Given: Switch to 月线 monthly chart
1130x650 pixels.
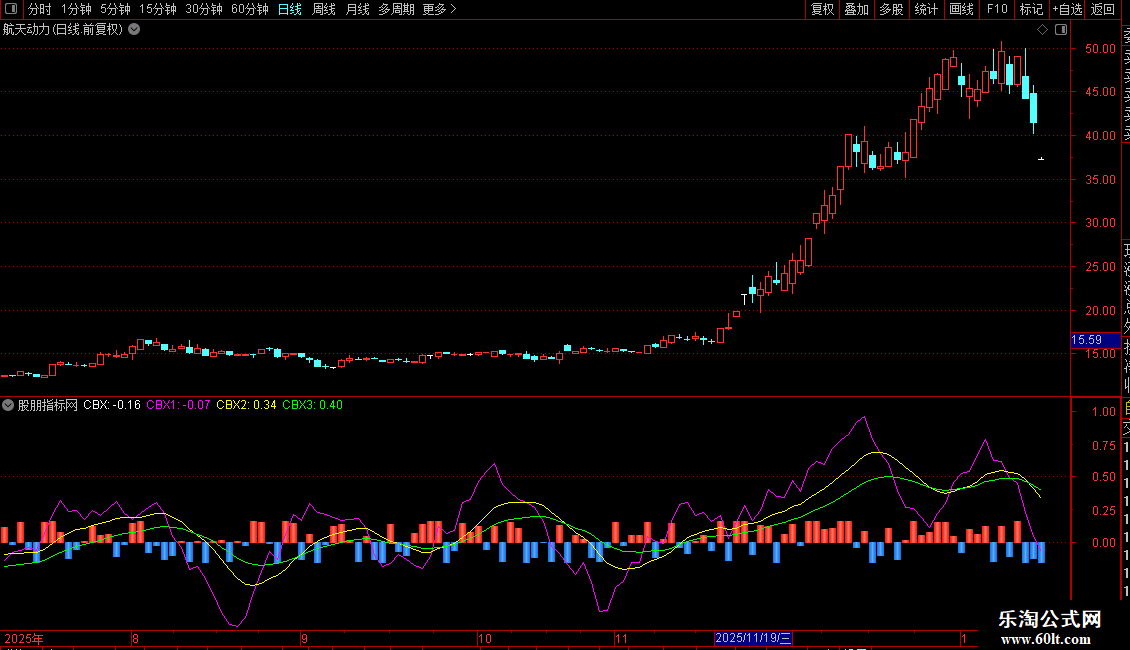Looking at the screenshot, I should click(357, 9).
